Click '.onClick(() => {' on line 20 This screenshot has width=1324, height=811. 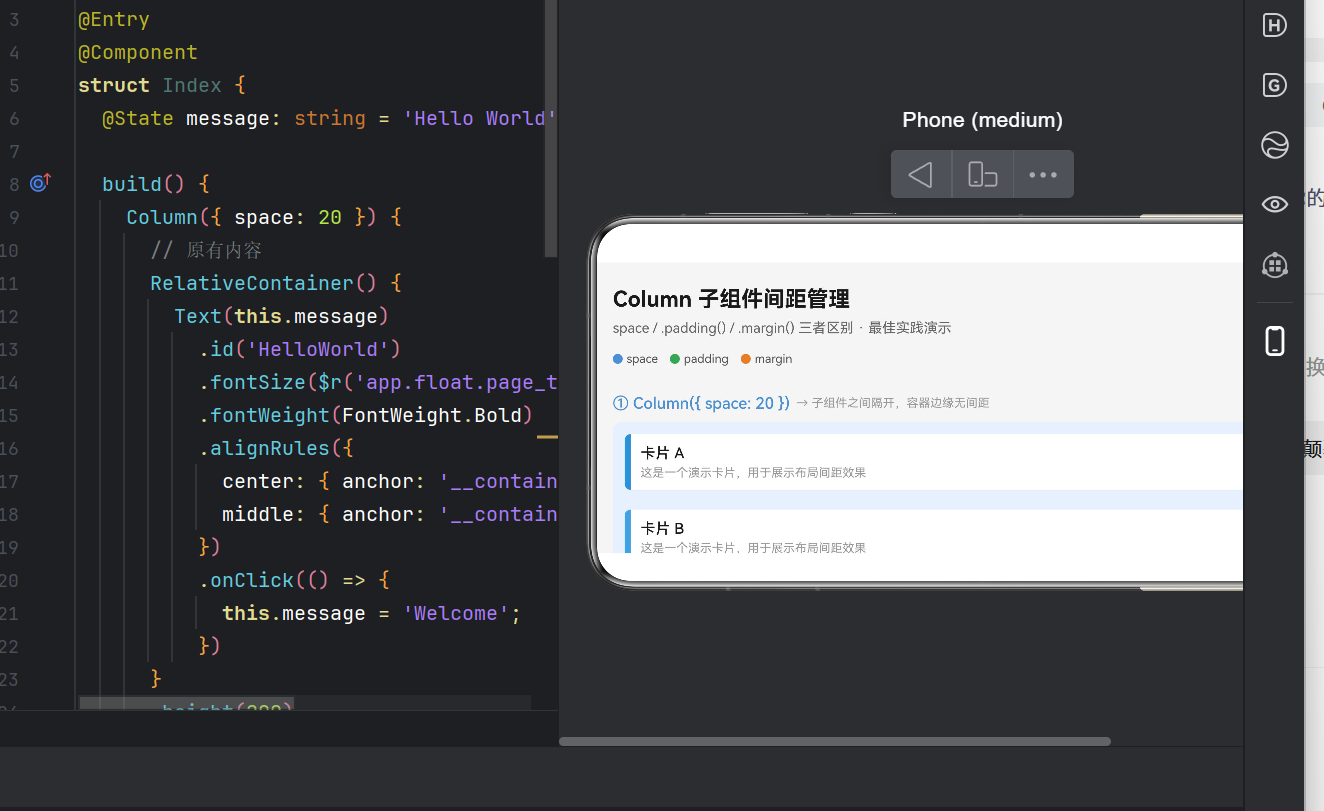coord(294,580)
